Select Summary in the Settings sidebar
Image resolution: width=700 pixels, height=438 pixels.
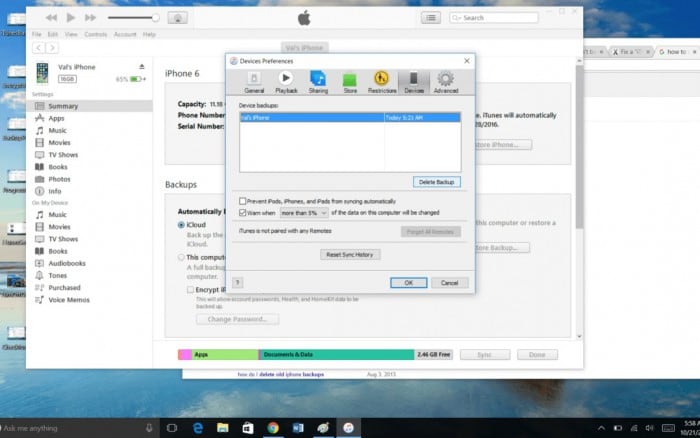89,106
